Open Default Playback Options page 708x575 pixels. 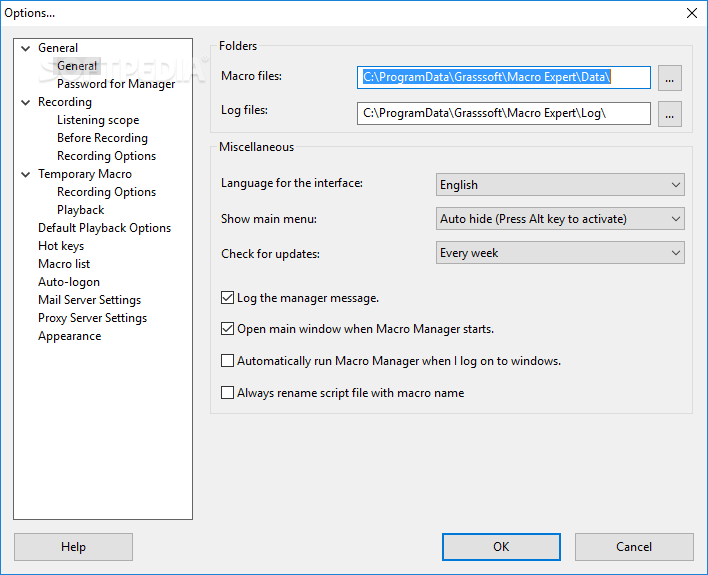(104, 228)
